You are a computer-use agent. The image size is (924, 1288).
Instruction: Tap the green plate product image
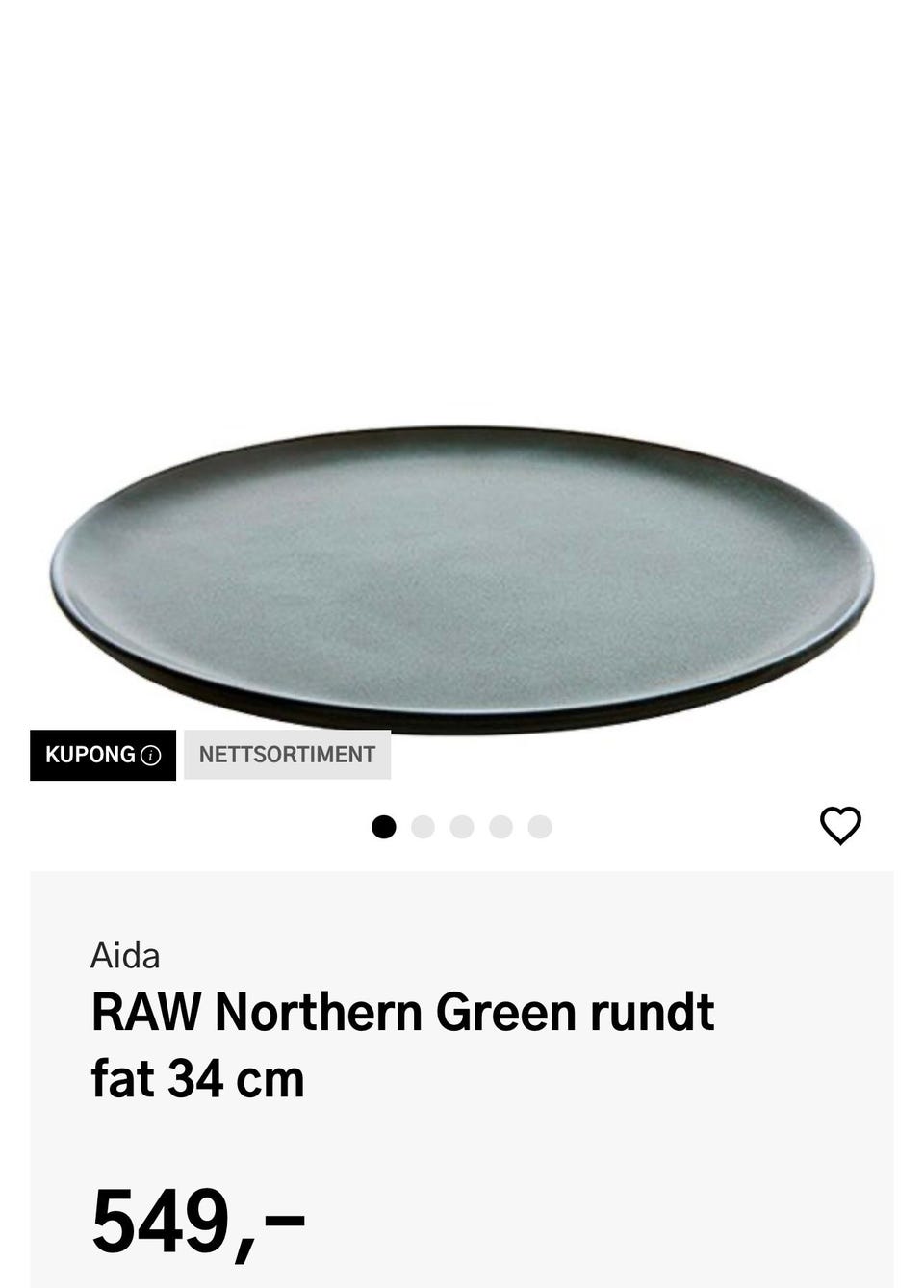(462, 578)
